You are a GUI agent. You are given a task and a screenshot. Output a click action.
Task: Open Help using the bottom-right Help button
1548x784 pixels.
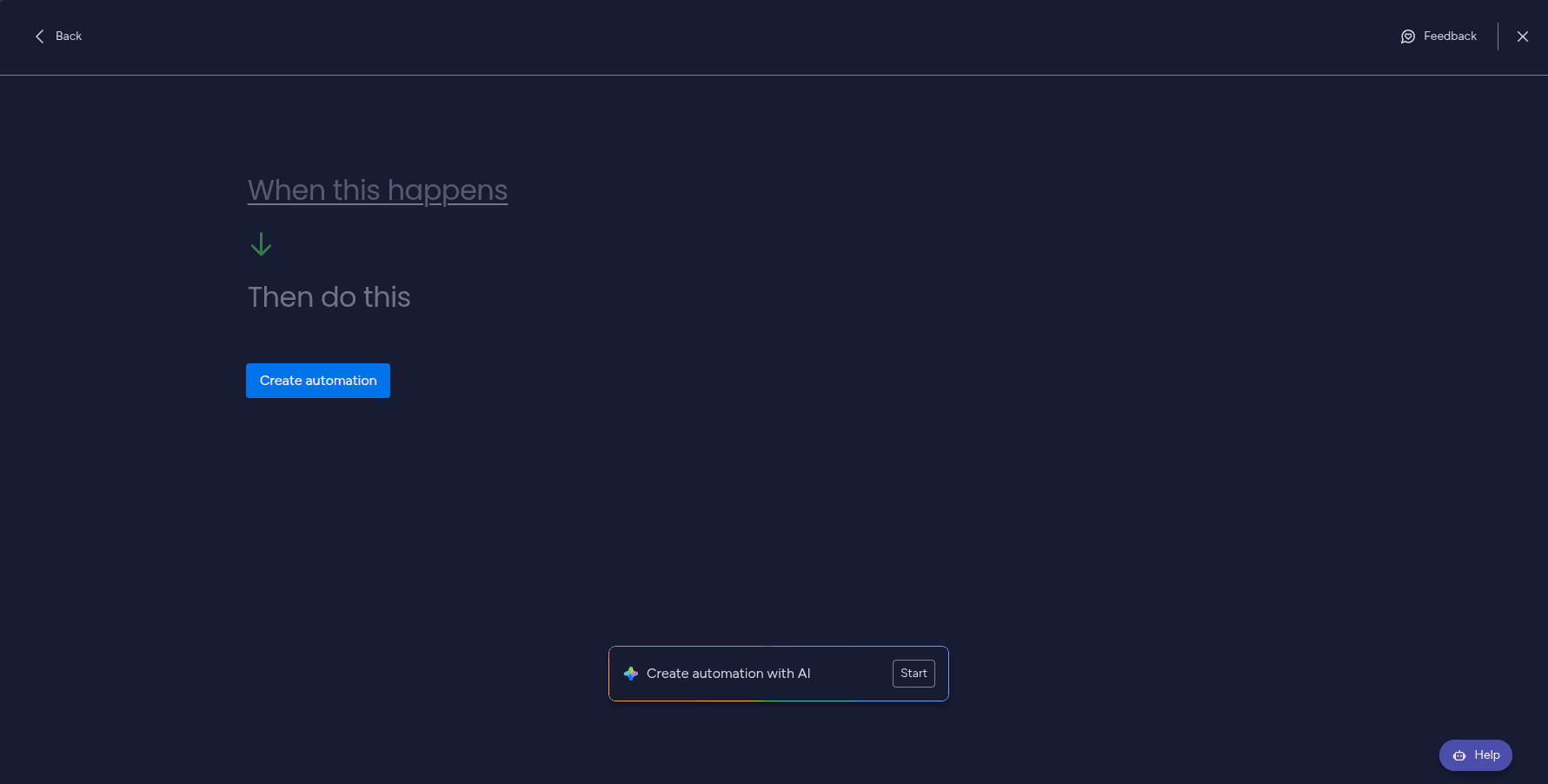point(1475,755)
